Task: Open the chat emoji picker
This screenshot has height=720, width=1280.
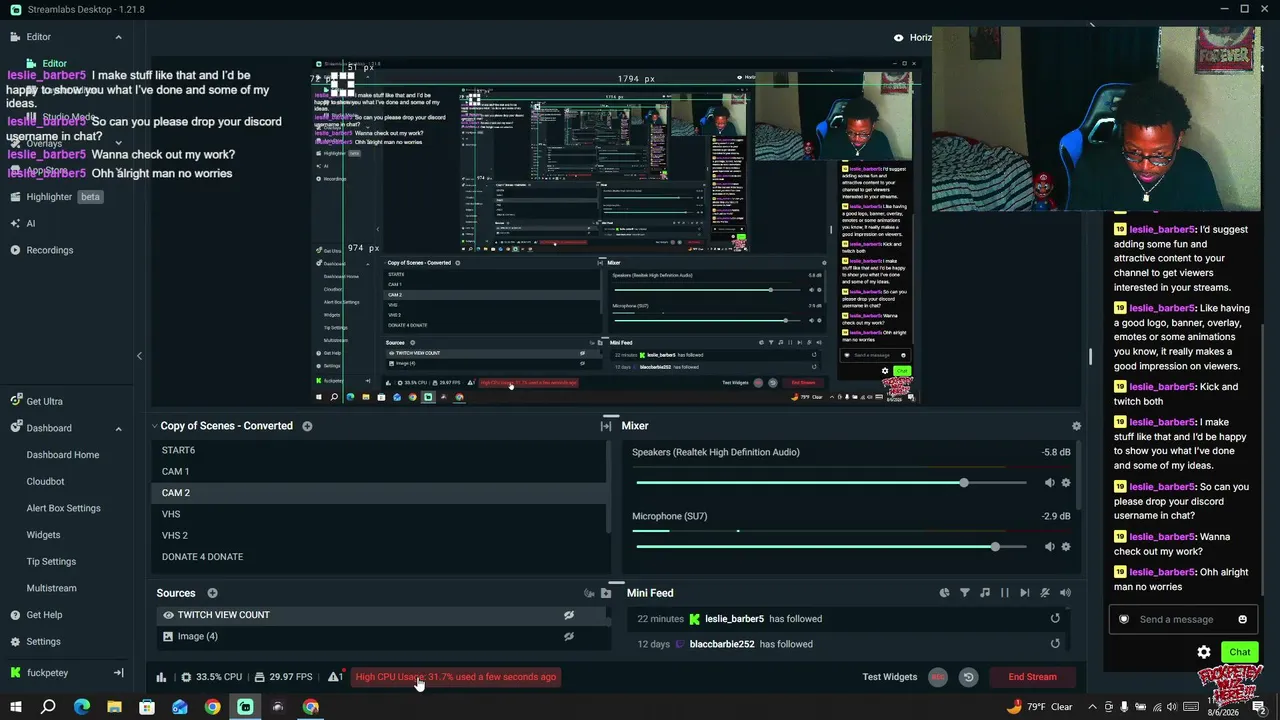Action: pos(1243,619)
